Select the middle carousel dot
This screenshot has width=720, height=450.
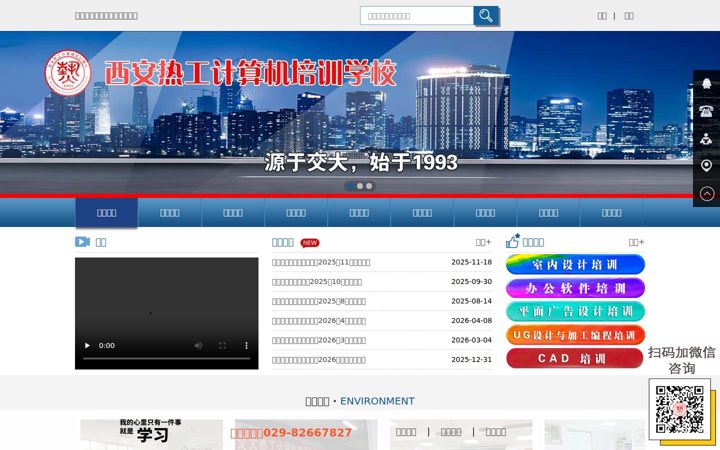(360, 186)
